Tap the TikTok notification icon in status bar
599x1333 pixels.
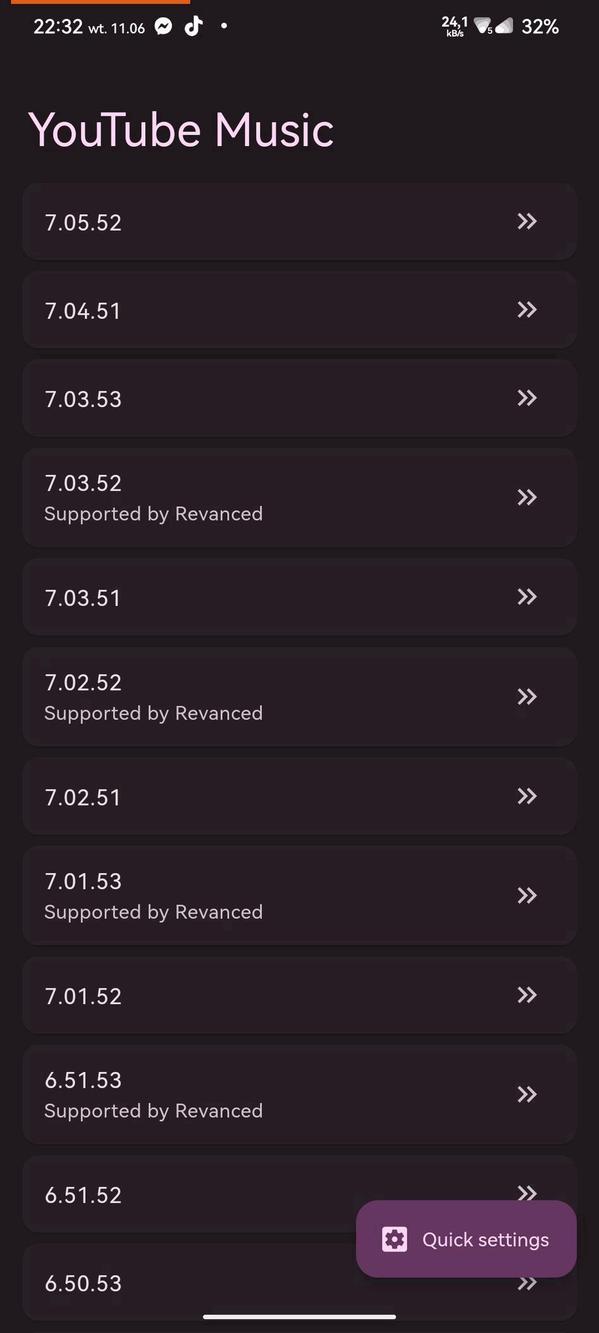[193, 27]
